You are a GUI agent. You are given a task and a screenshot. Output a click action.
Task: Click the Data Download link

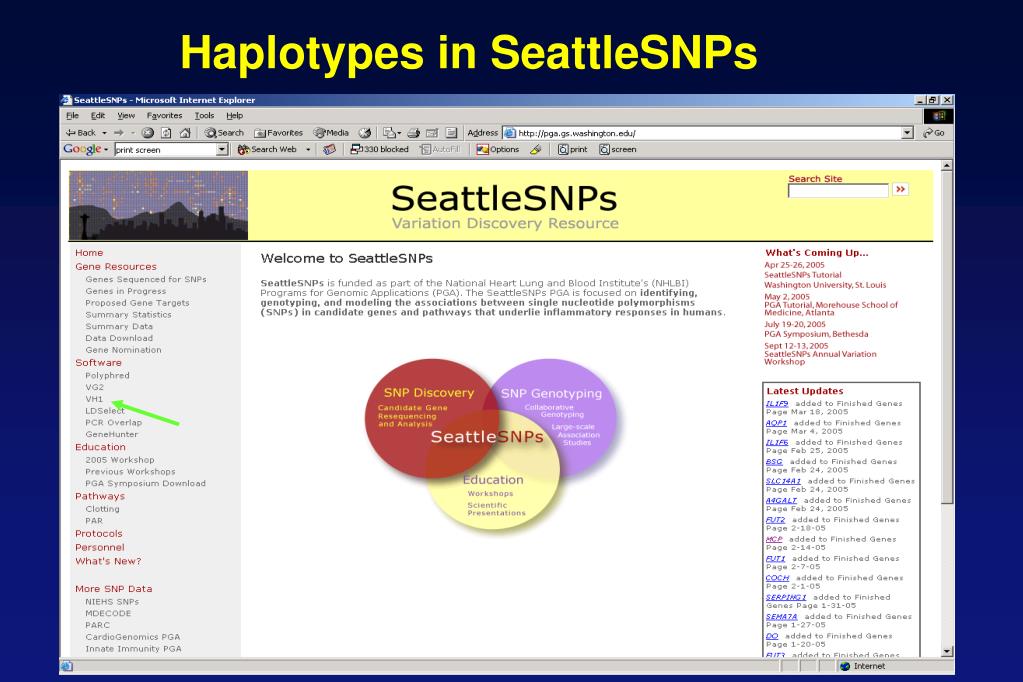pos(119,338)
